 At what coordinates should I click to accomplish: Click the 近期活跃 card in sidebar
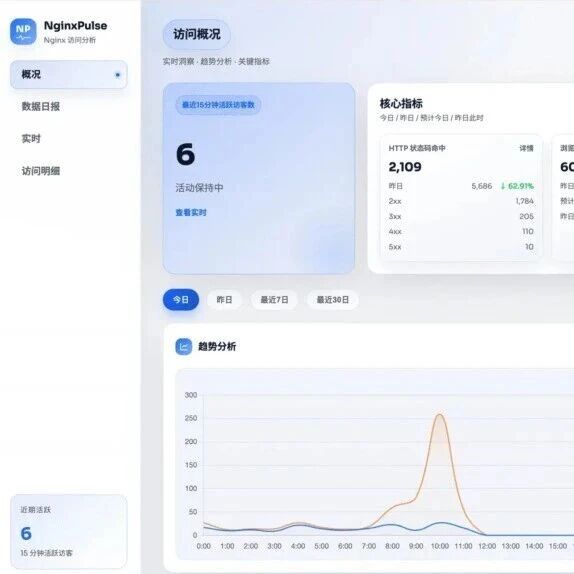(x=69, y=531)
